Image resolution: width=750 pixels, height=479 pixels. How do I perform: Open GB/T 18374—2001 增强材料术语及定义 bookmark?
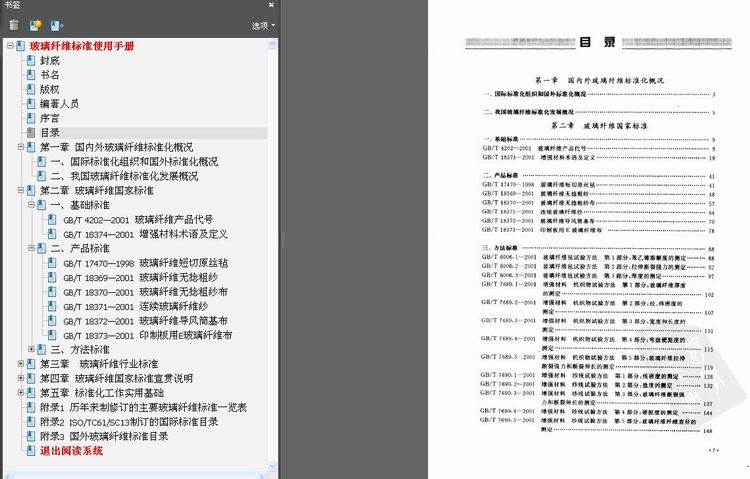coord(145,234)
